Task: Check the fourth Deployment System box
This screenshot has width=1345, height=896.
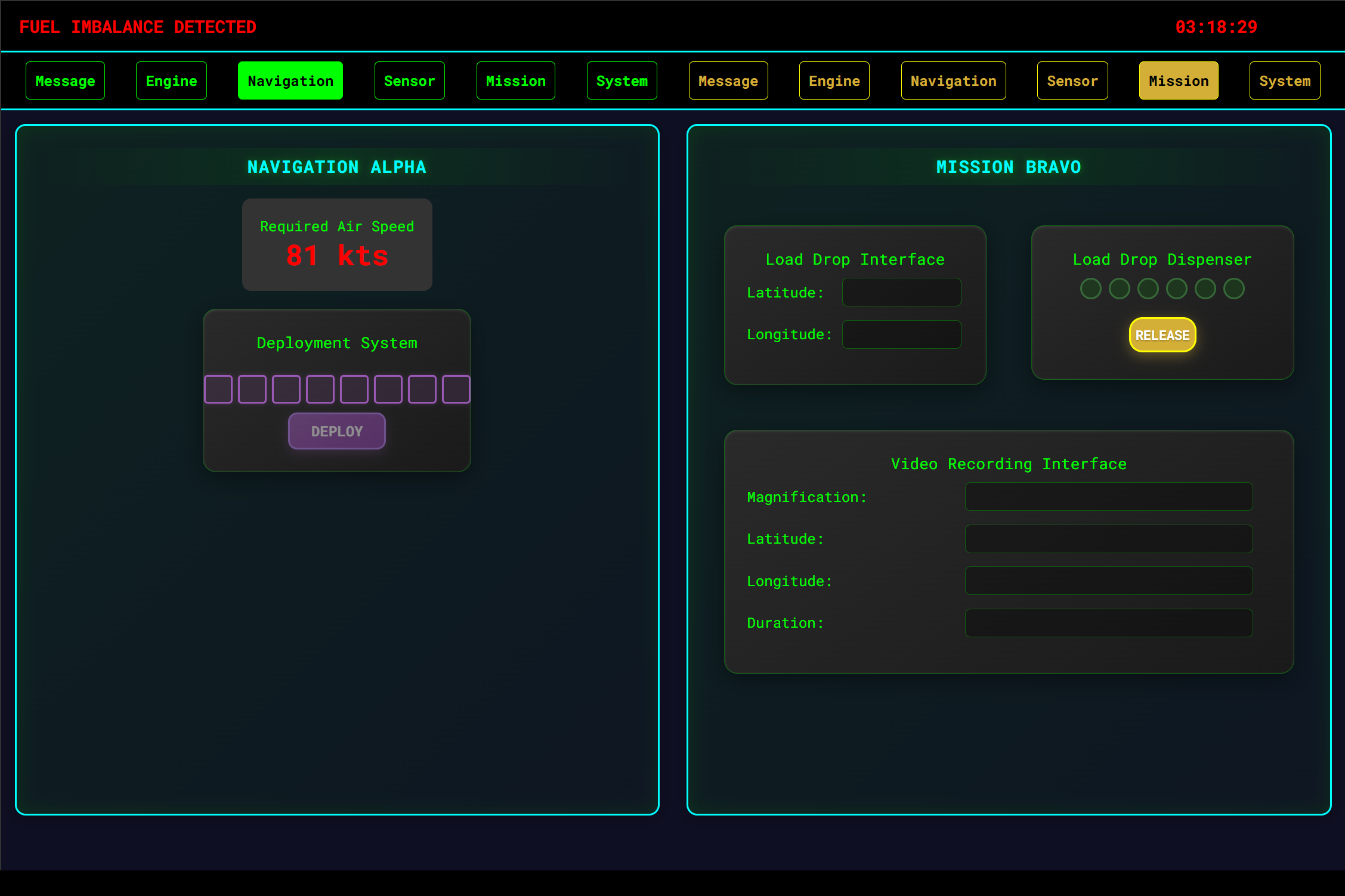Action: [320, 389]
